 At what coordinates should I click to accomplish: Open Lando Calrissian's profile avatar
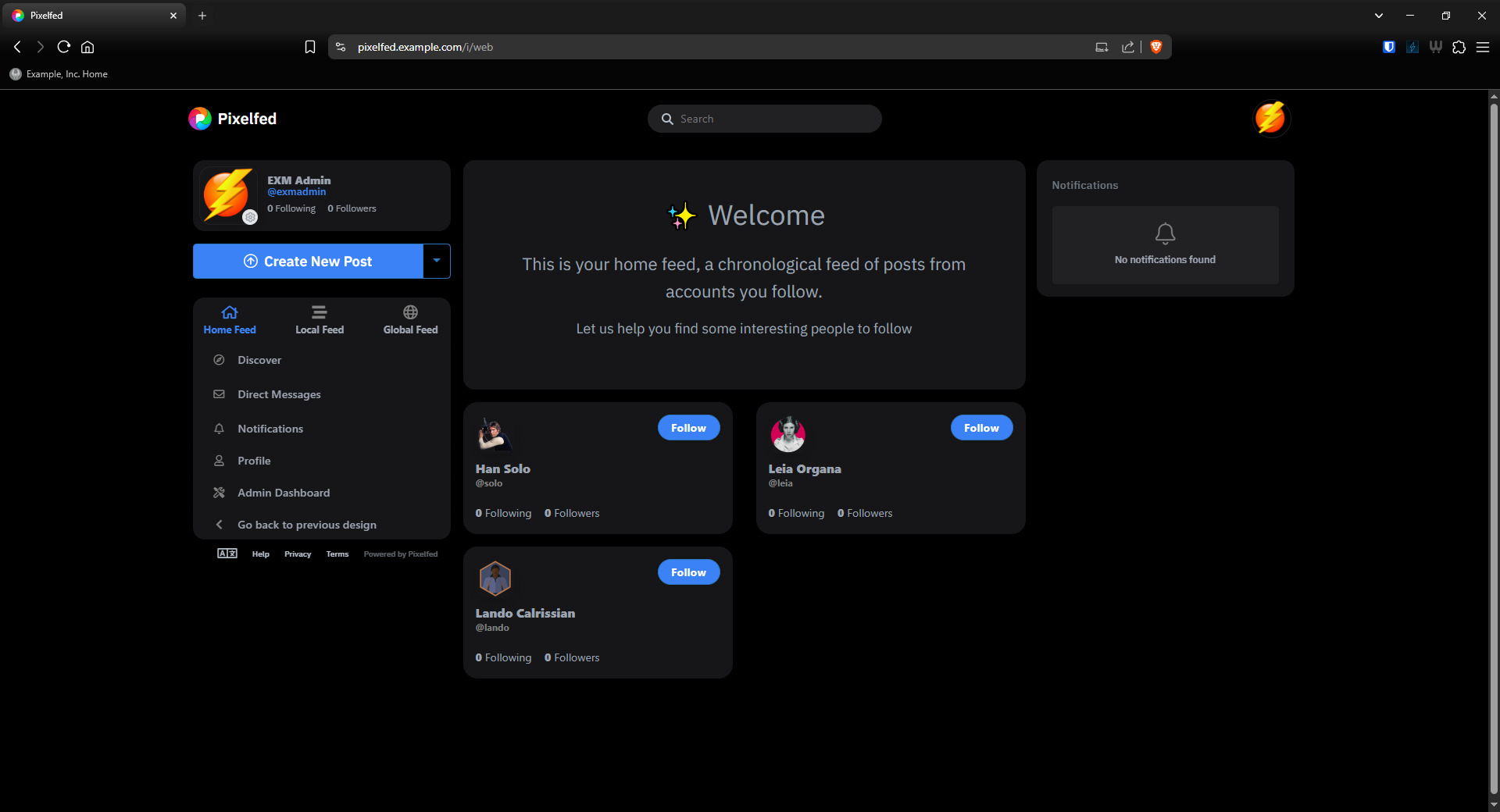coord(495,579)
